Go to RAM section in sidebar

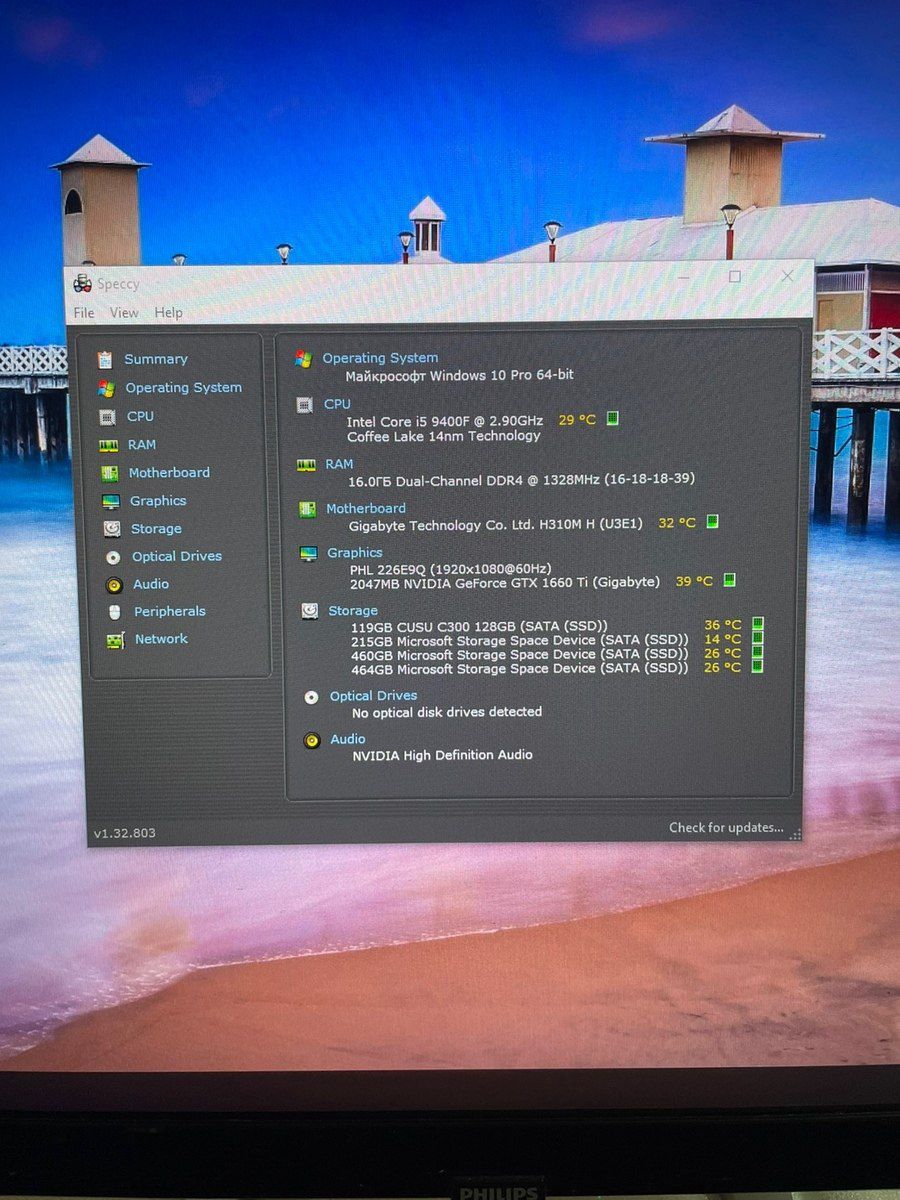(142, 445)
